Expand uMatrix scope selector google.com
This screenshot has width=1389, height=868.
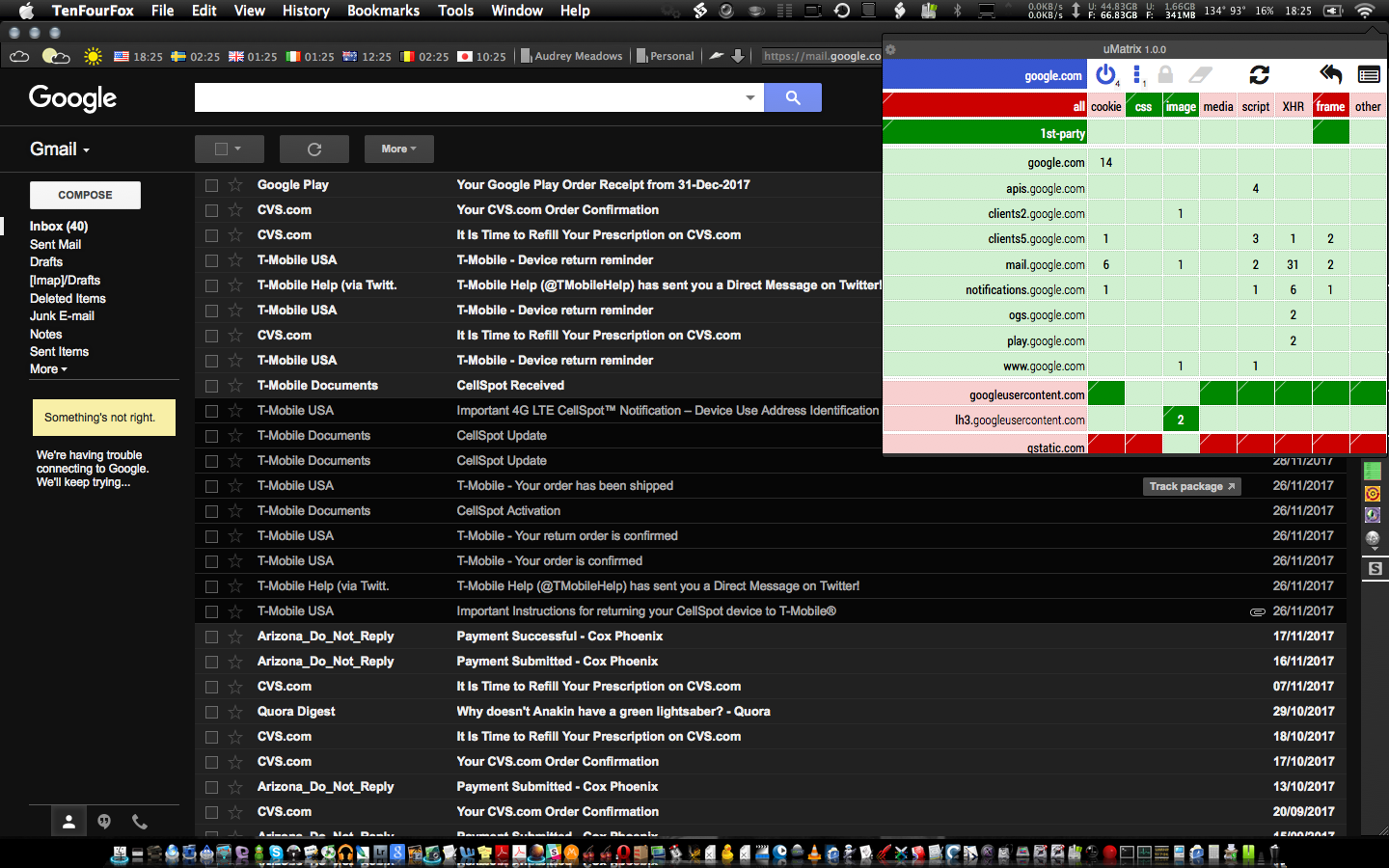click(x=985, y=75)
